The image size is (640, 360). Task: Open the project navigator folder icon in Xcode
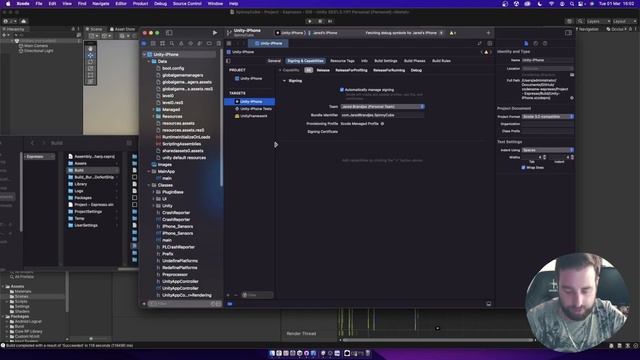(x=144, y=43)
